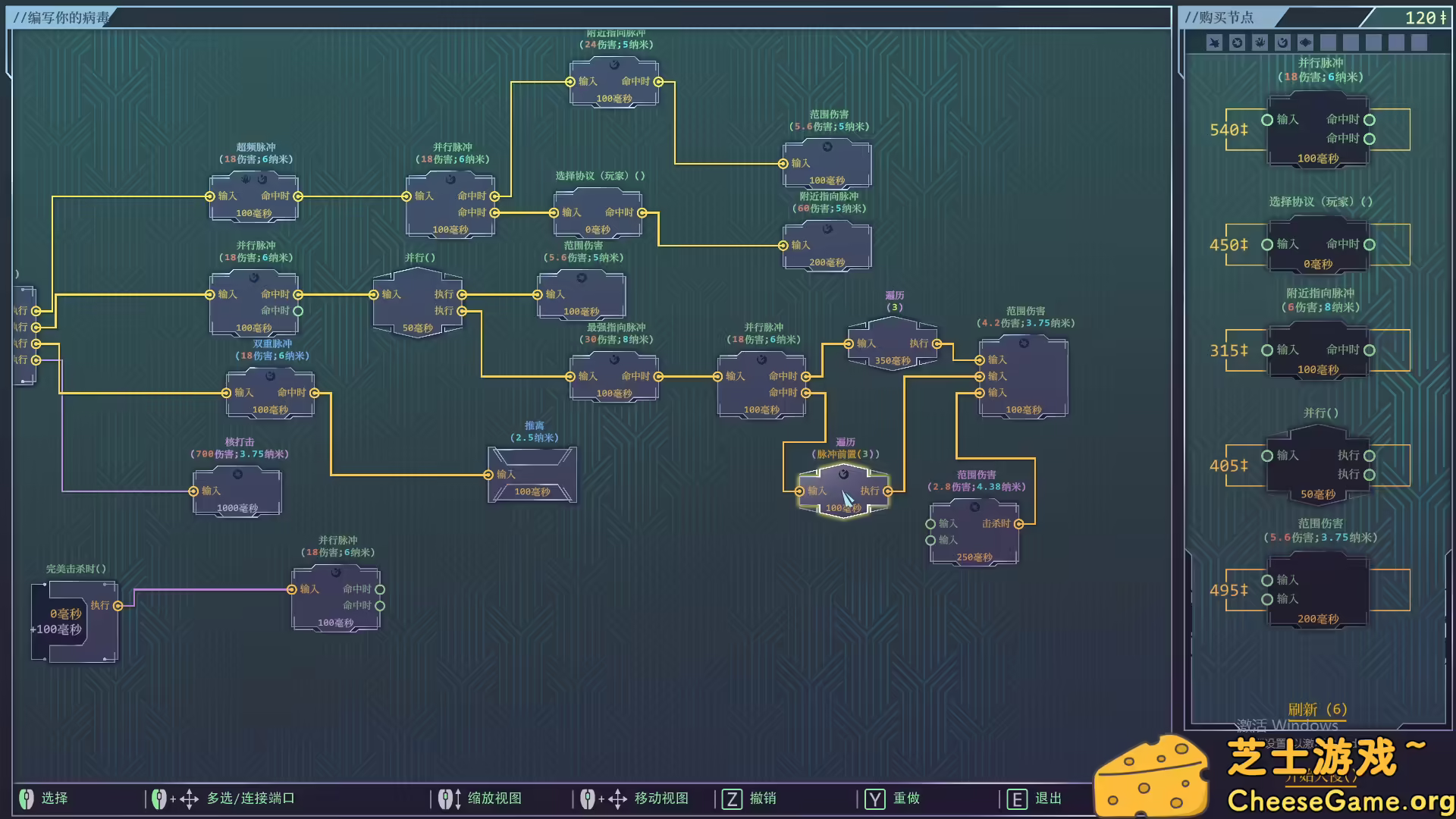Click the cheese logo next to CheeseGame.org
This screenshot has height=819, width=1456.
tap(1154, 775)
